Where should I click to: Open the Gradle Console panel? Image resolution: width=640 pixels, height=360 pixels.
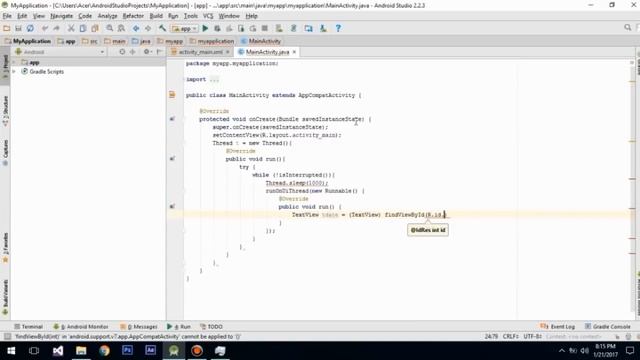pos(608,327)
